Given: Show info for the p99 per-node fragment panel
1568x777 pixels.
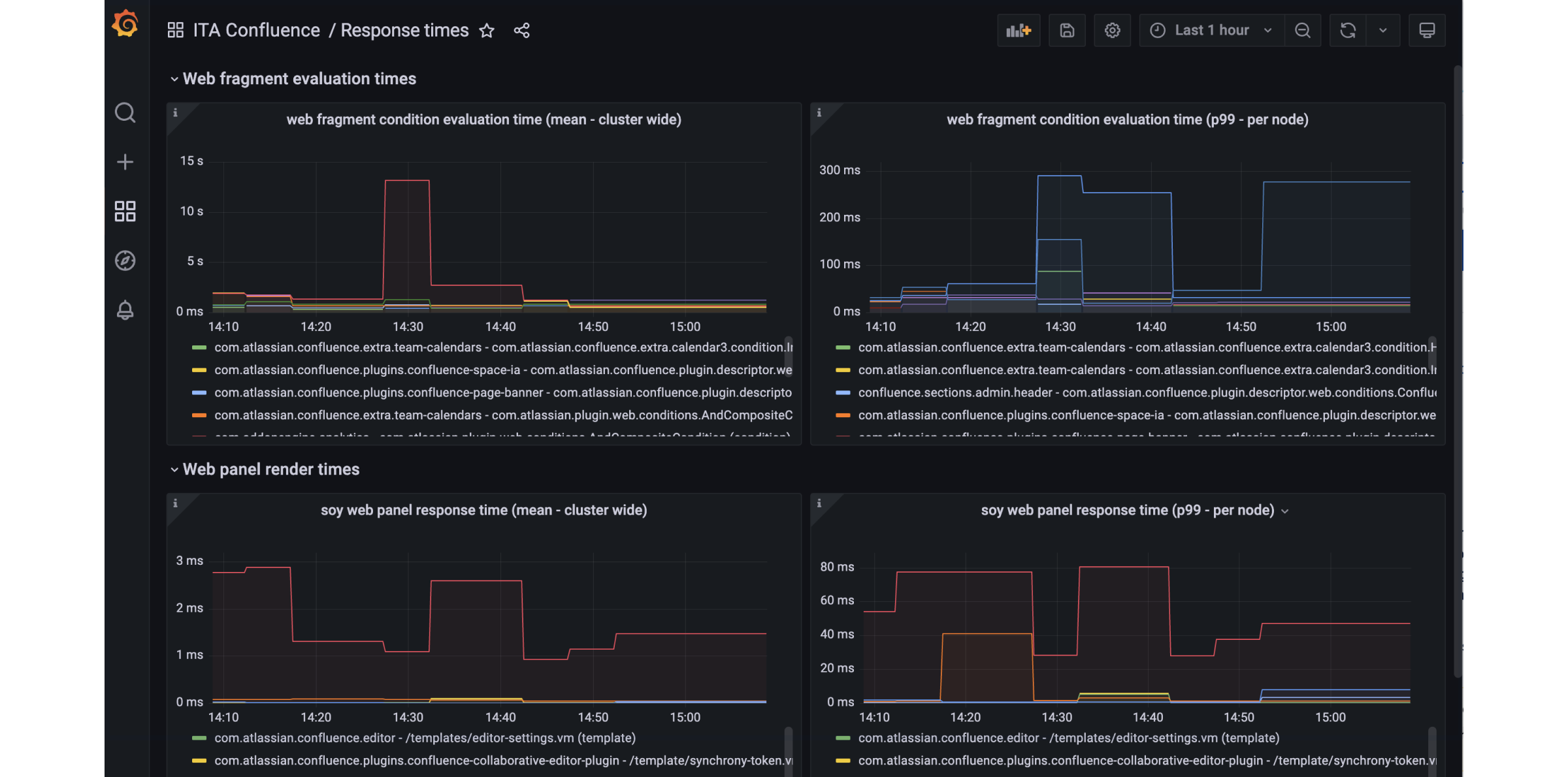Looking at the screenshot, I should point(819,112).
